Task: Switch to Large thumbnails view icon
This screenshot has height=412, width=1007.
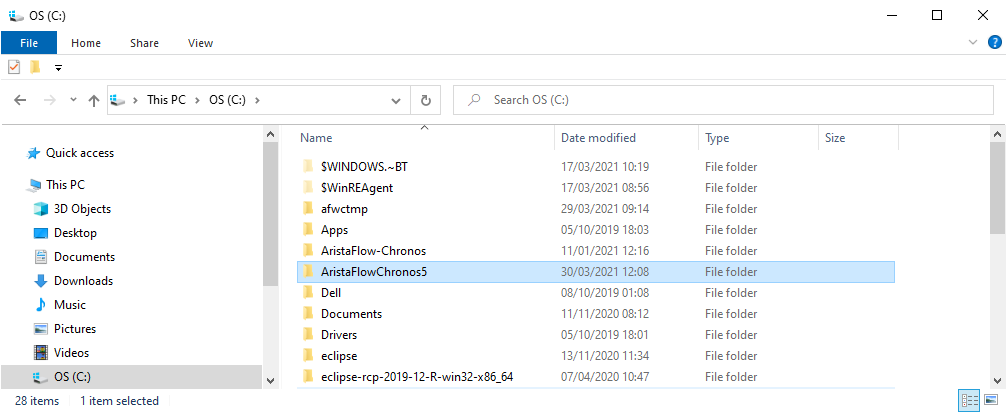Action: coord(990,401)
